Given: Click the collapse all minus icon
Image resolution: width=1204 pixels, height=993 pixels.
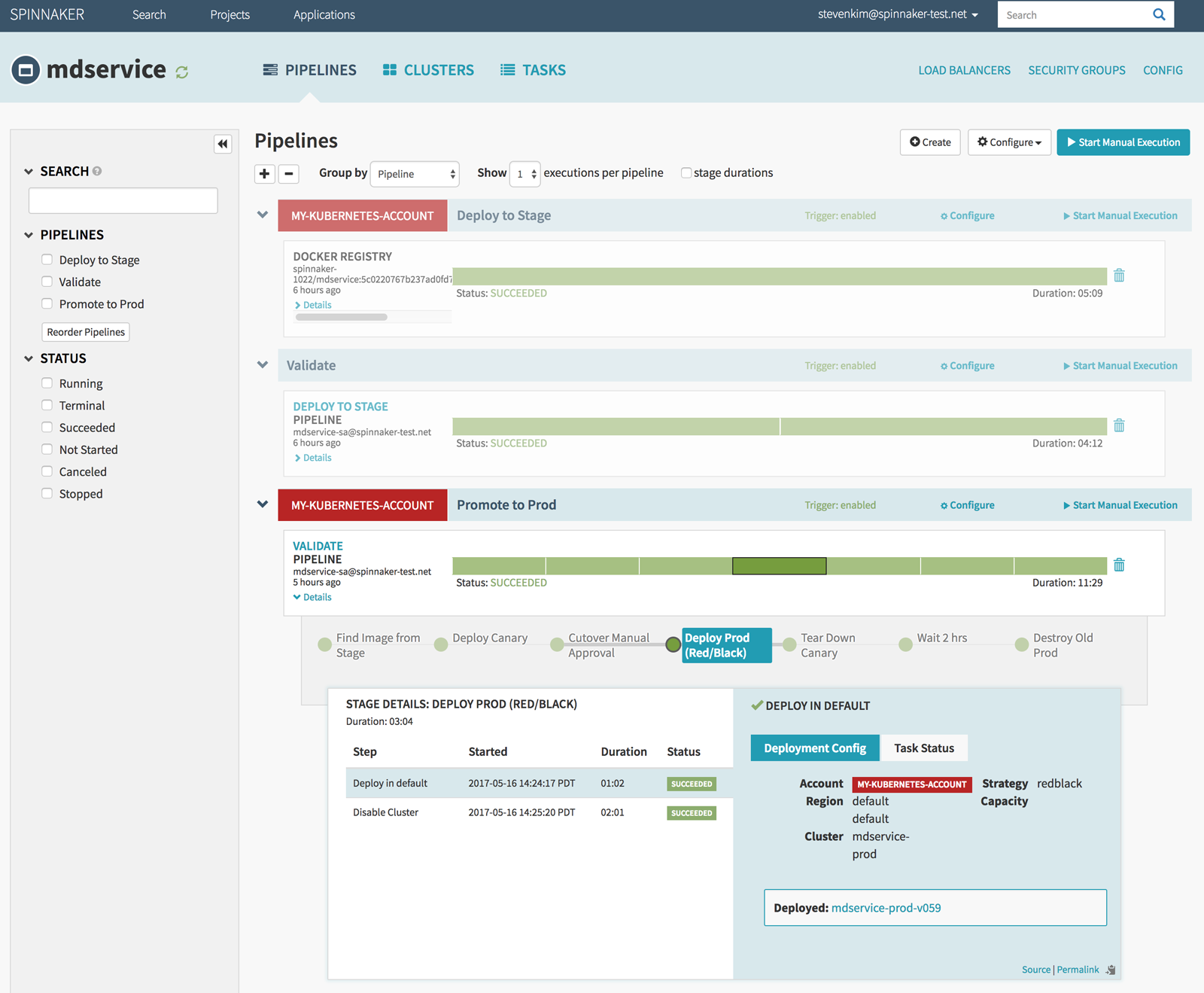Looking at the screenshot, I should coord(289,174).
